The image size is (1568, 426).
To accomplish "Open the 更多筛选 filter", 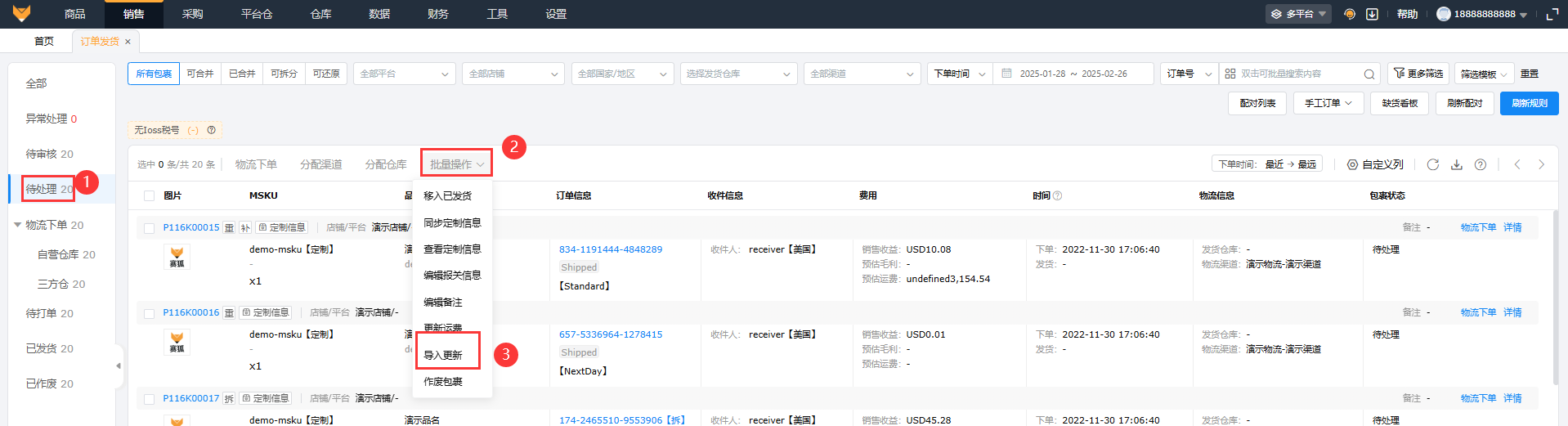I will point(1418,74).
